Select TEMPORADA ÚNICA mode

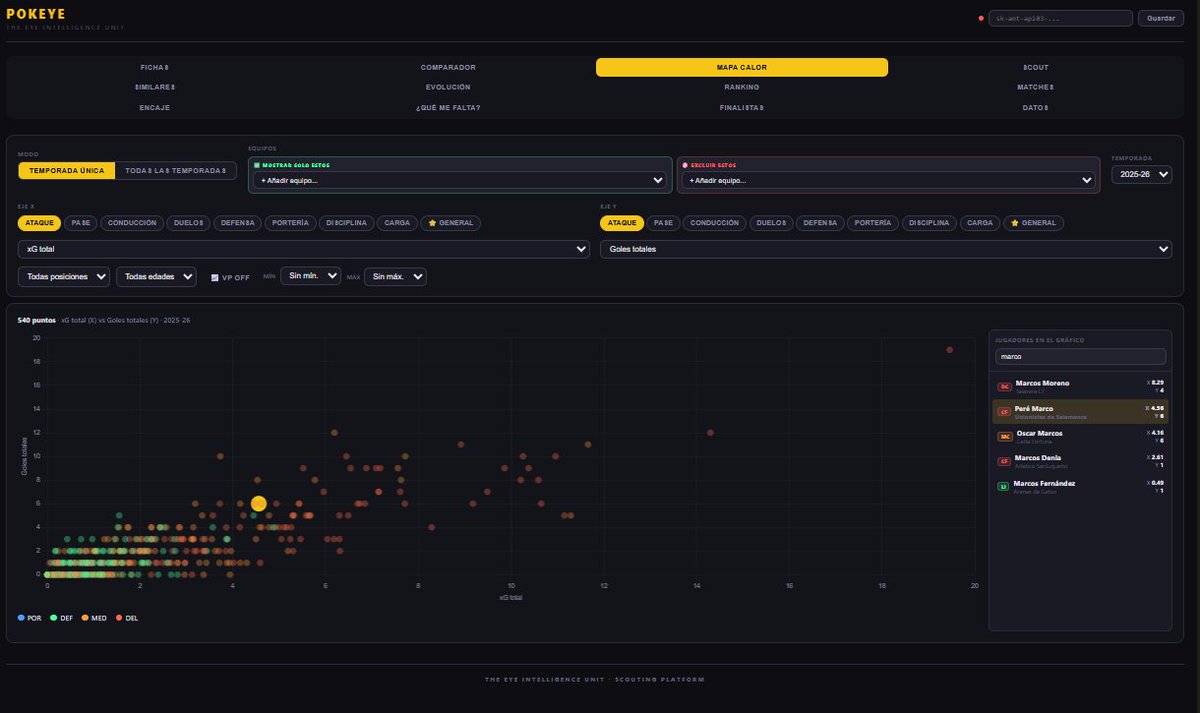tap(66, 171)
